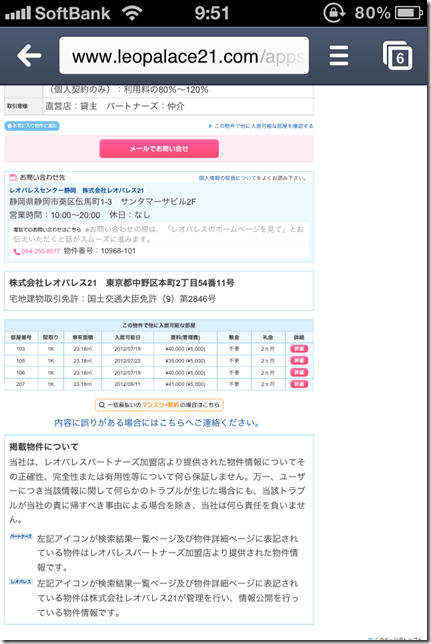This screenshot has width=431, height=644.
Task: Open the tabs switcher showing 6
Action: [397, 55]
